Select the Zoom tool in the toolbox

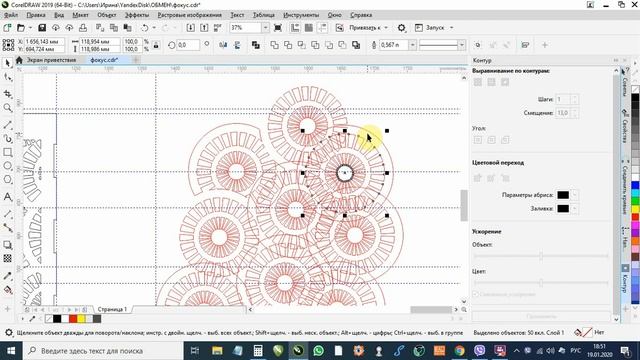click(x=7, y=108)
